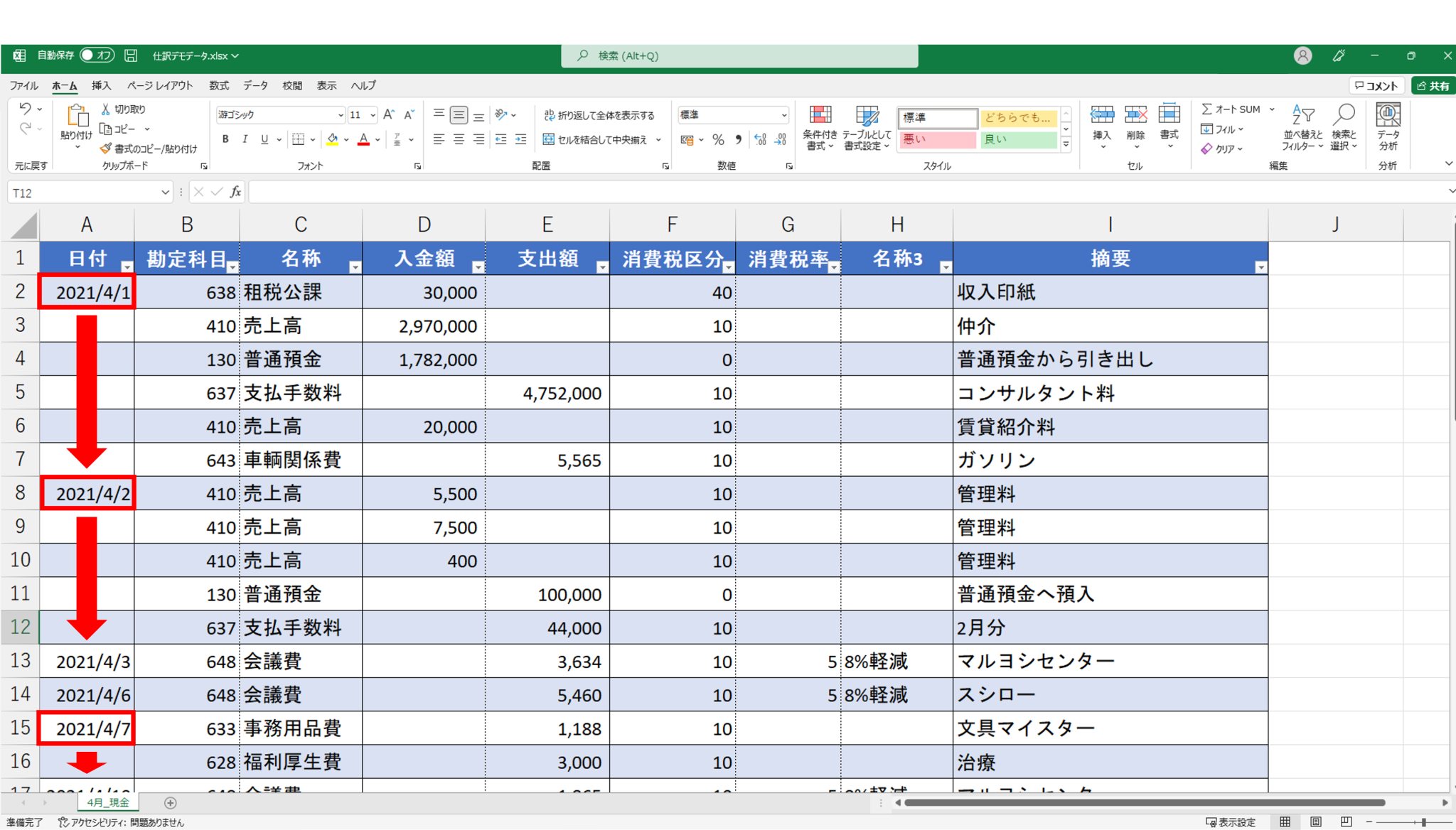This screenshot has height=830, width=1456.
Task: Open the 数式 ribbon tab
Action: 219,85
